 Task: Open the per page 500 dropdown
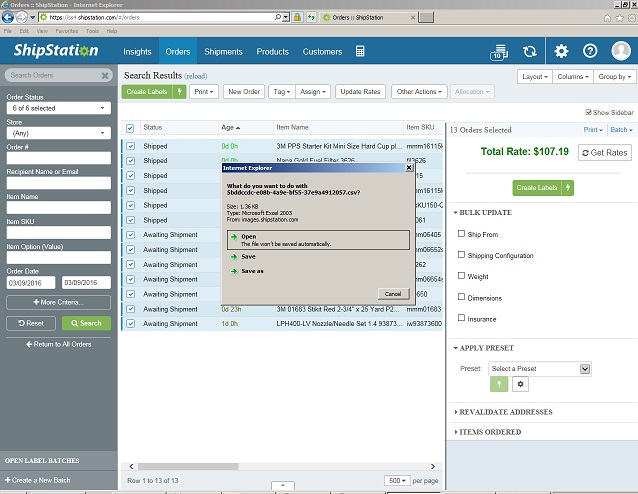397,481
